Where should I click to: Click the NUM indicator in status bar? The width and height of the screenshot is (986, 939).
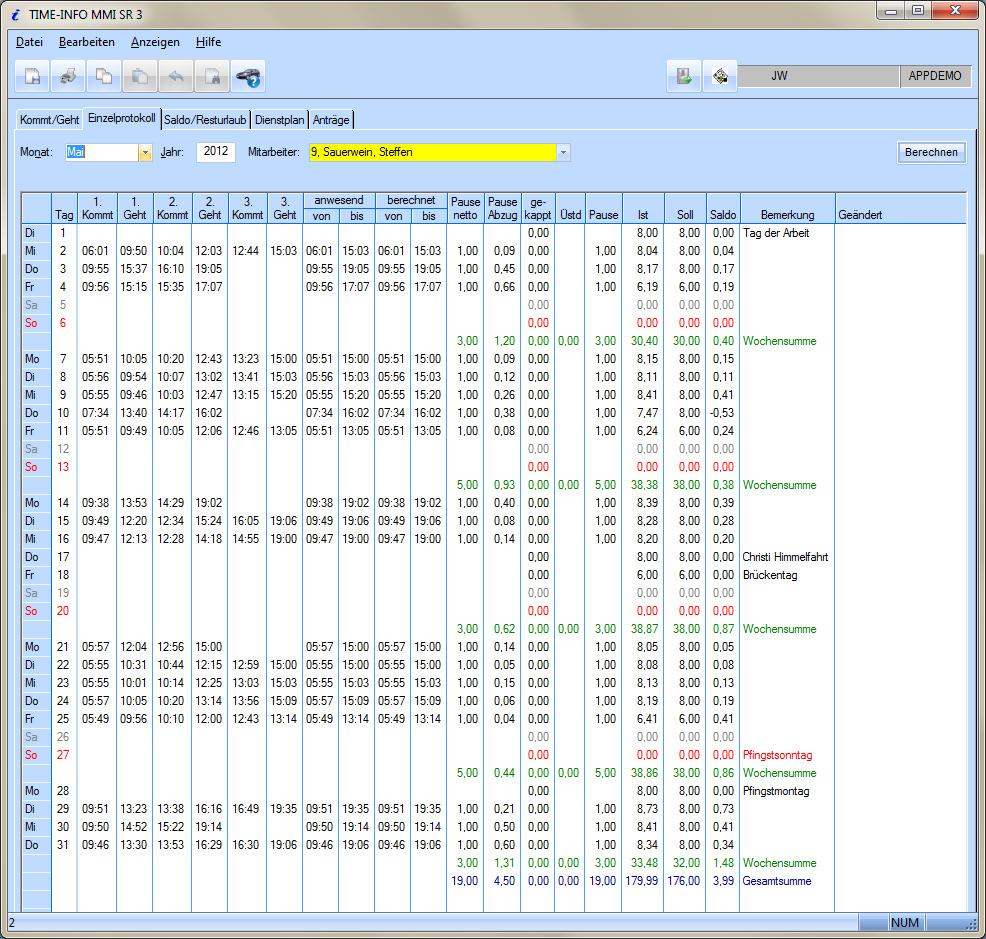(x=905, y=923)
